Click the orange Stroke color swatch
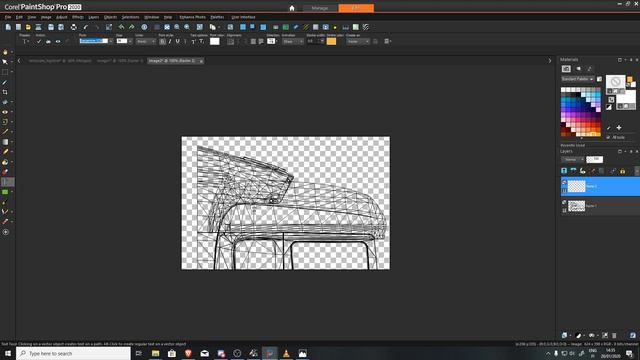640x360 pixels. [331, 41]
